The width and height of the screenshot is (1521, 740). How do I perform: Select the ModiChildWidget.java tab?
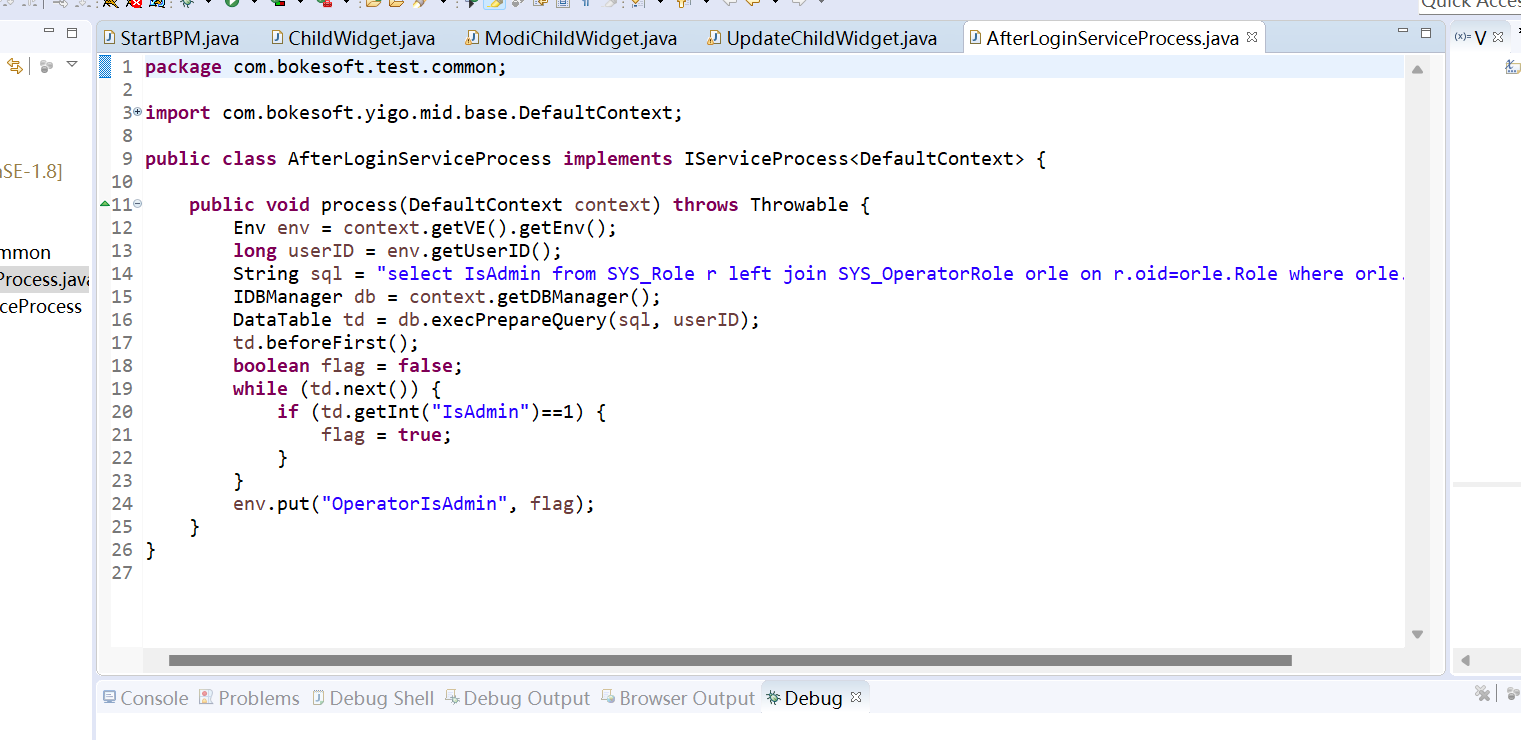coord(571,39)
